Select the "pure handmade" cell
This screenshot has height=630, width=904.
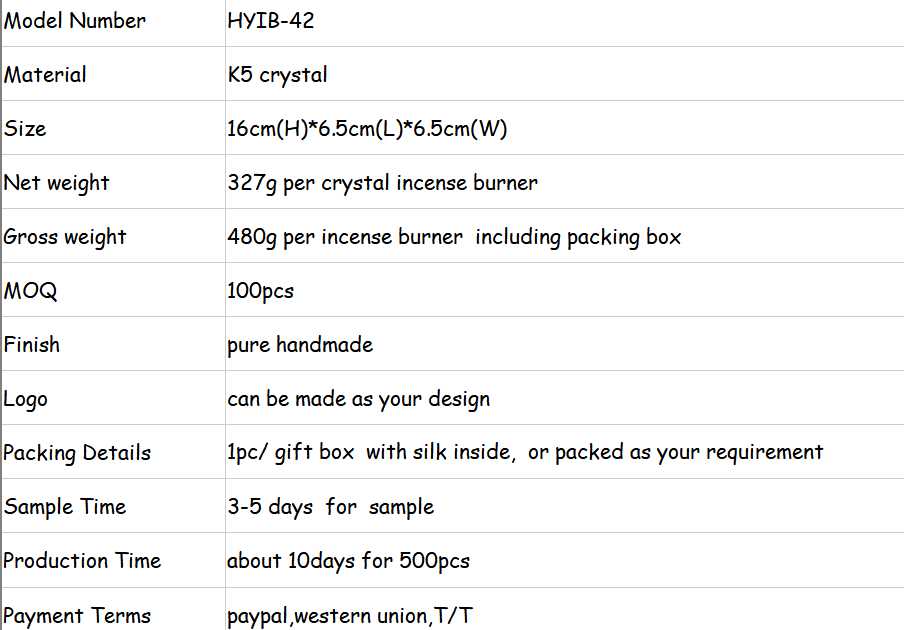pos(300,345)
